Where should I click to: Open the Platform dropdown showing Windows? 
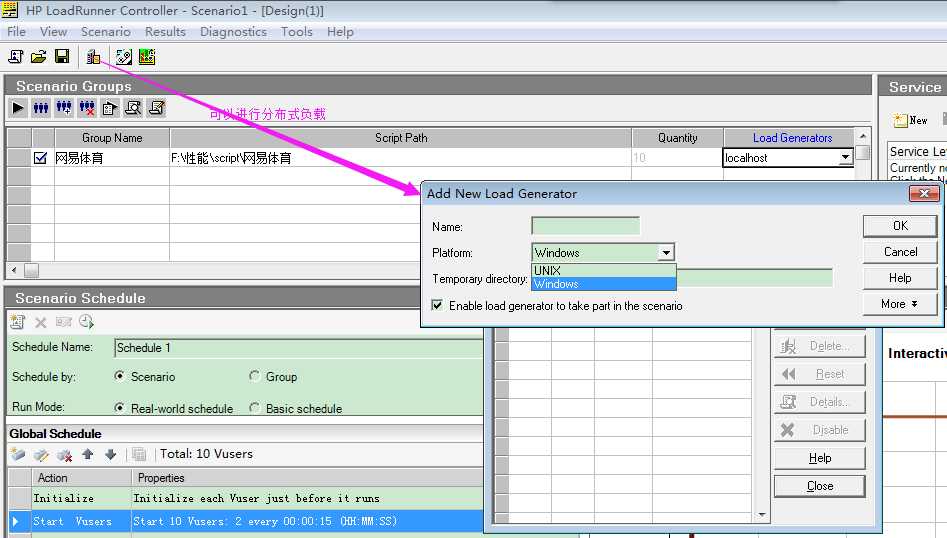click(x=666, y=252)
